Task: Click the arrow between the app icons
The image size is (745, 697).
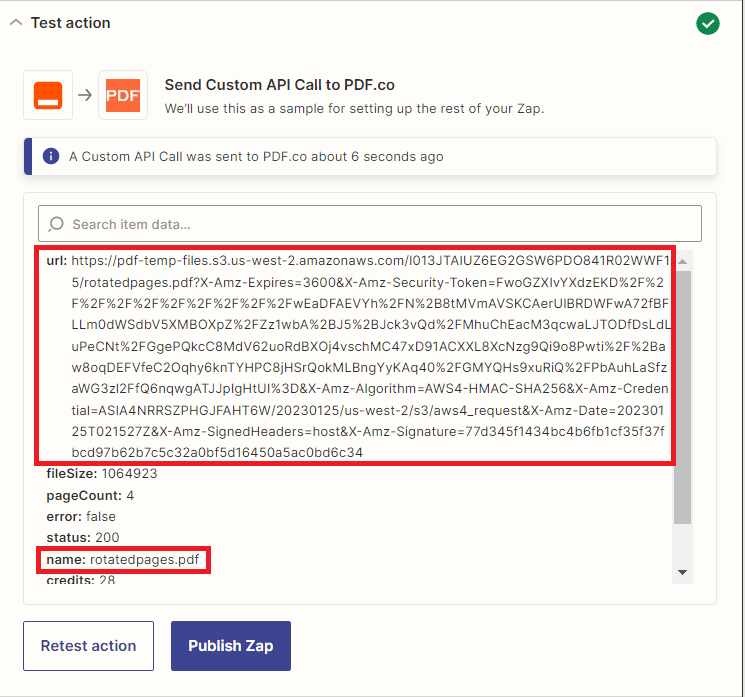Action: click(x=86, y=95)
